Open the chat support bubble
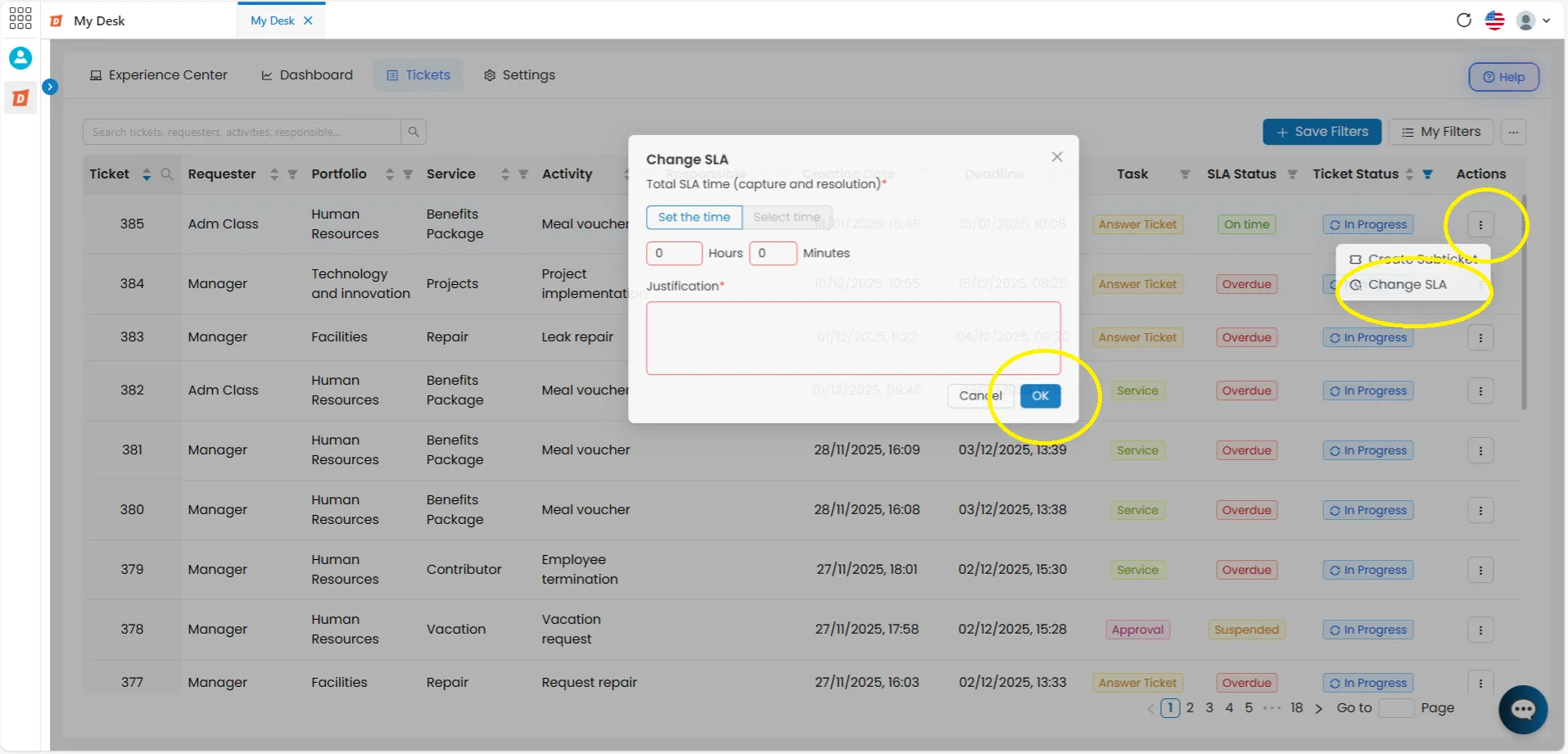 click(x=1523, y=710)
